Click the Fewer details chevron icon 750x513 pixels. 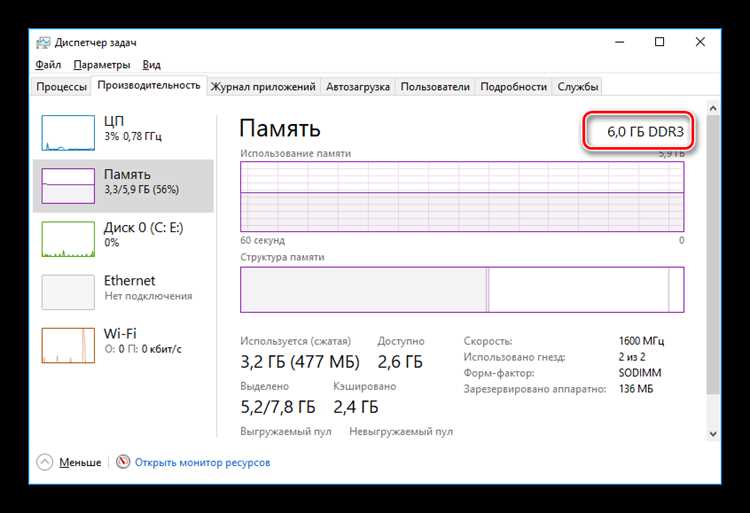point(44,462)
